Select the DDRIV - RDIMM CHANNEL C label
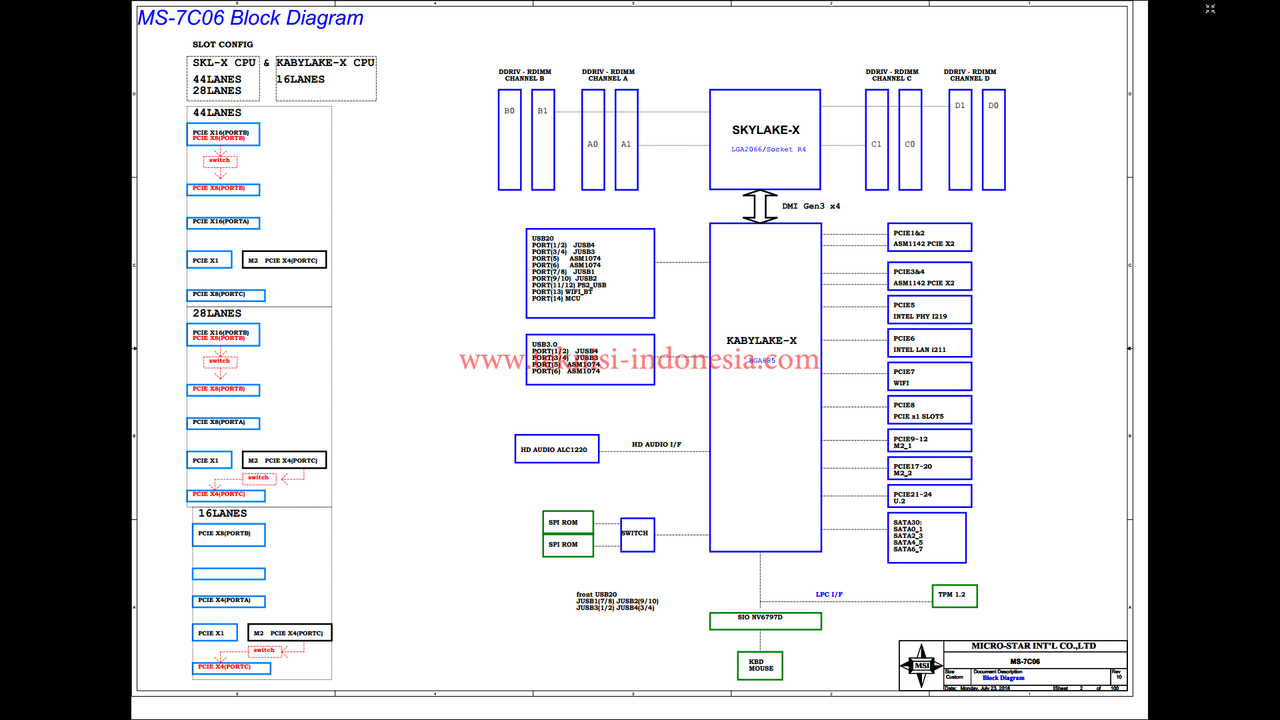 click(892, 75)
